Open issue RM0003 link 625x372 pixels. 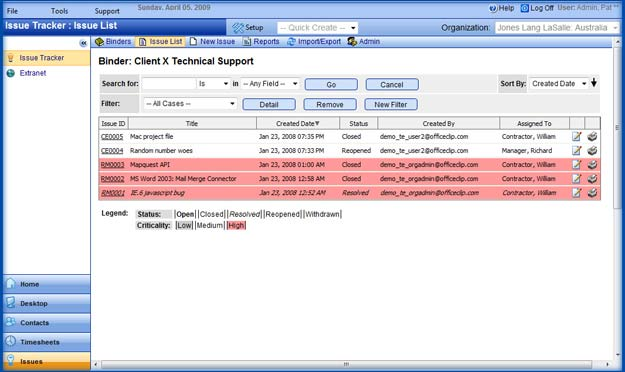click(x=112, y=165)
